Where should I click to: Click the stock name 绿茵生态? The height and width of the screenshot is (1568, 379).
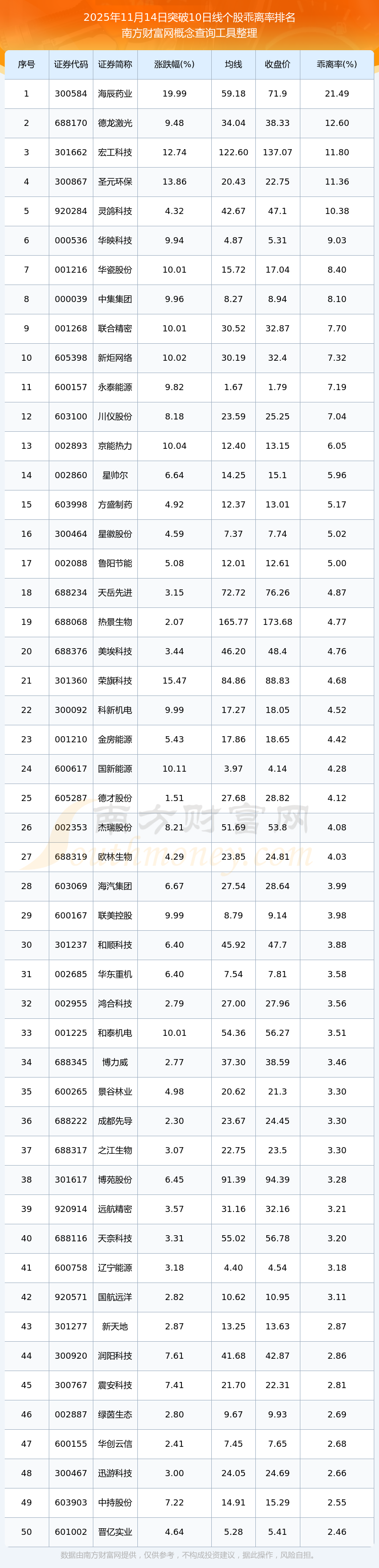point(115,1415)
